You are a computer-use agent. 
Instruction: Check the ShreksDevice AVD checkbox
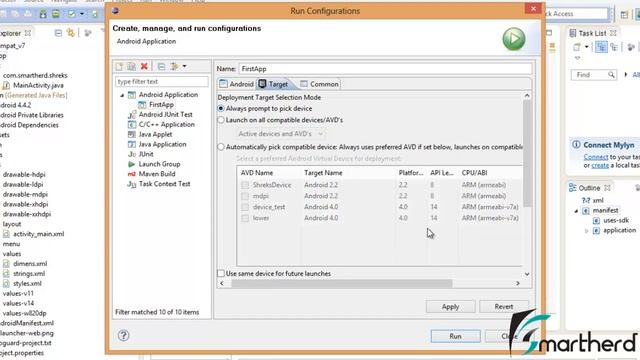pyautogui.click(x=245, y=185)
